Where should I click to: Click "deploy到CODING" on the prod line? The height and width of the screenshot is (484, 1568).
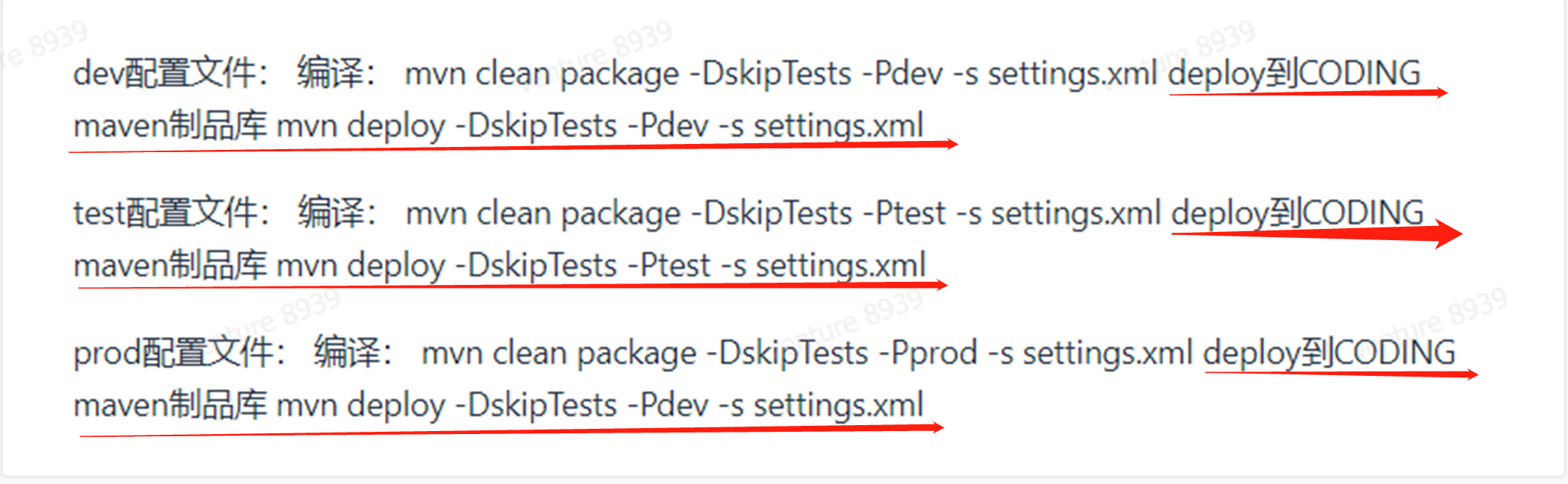coord(1329,353)
